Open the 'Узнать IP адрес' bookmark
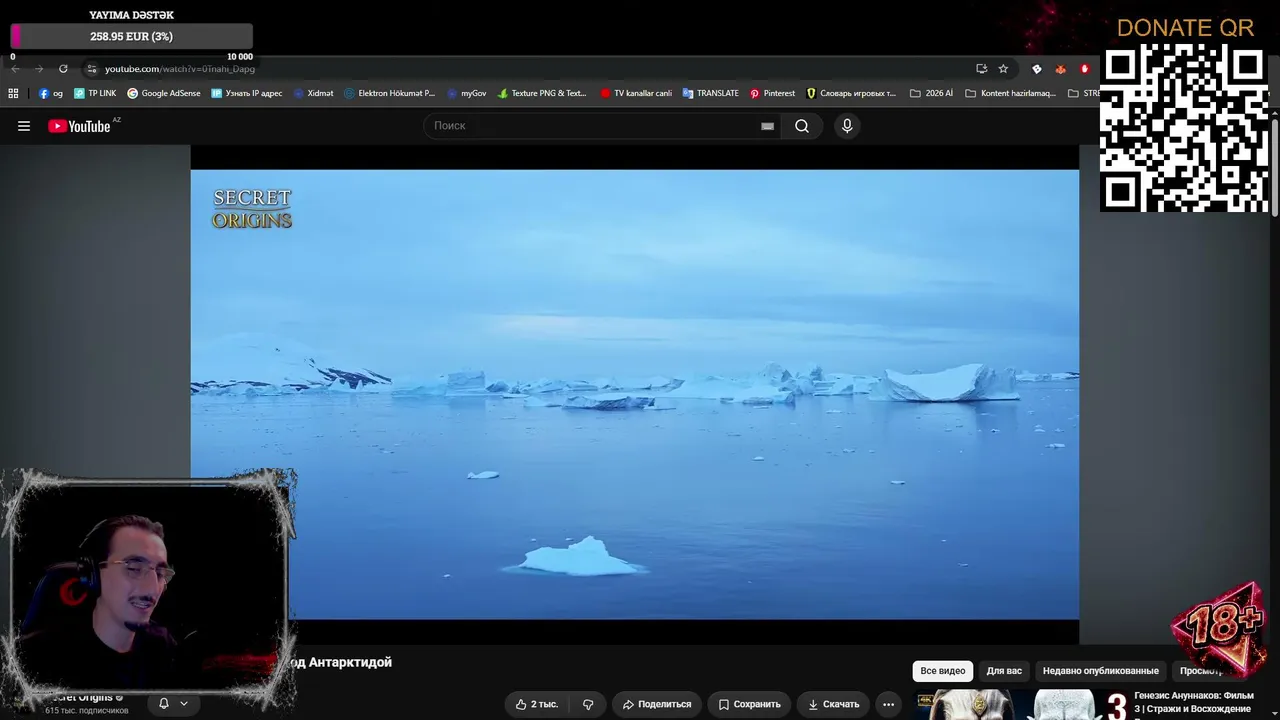The image size is (1280, 720). (246, 93)
